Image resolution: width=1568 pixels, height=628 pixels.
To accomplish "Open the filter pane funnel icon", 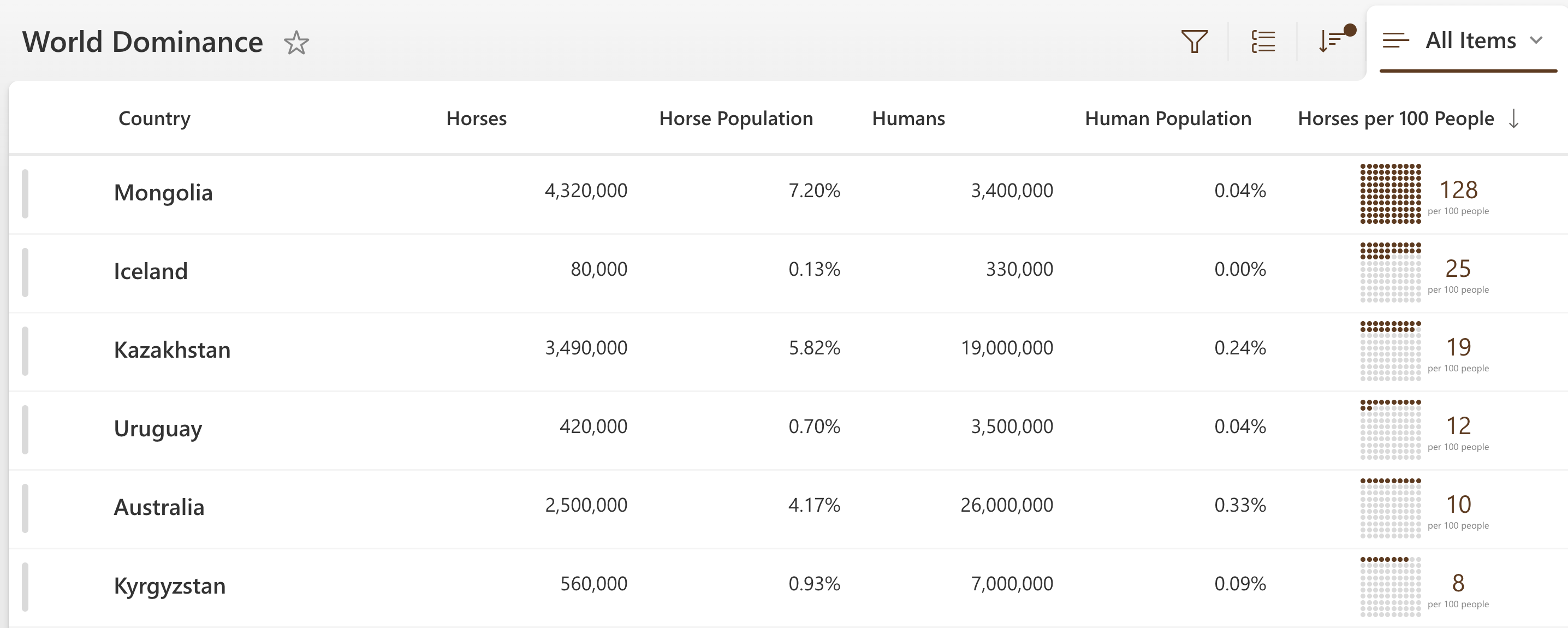I will [1194, 42].
